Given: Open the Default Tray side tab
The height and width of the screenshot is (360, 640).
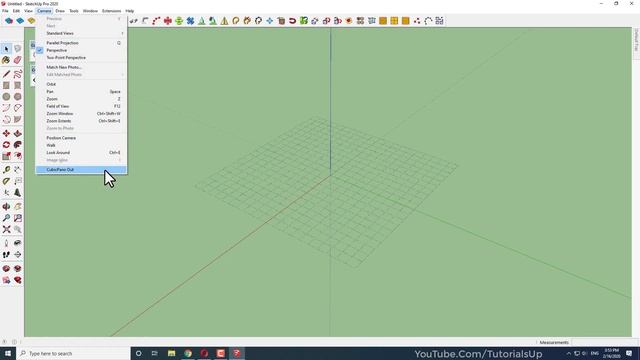Looking at the screenshot, I should pos(636,40).
